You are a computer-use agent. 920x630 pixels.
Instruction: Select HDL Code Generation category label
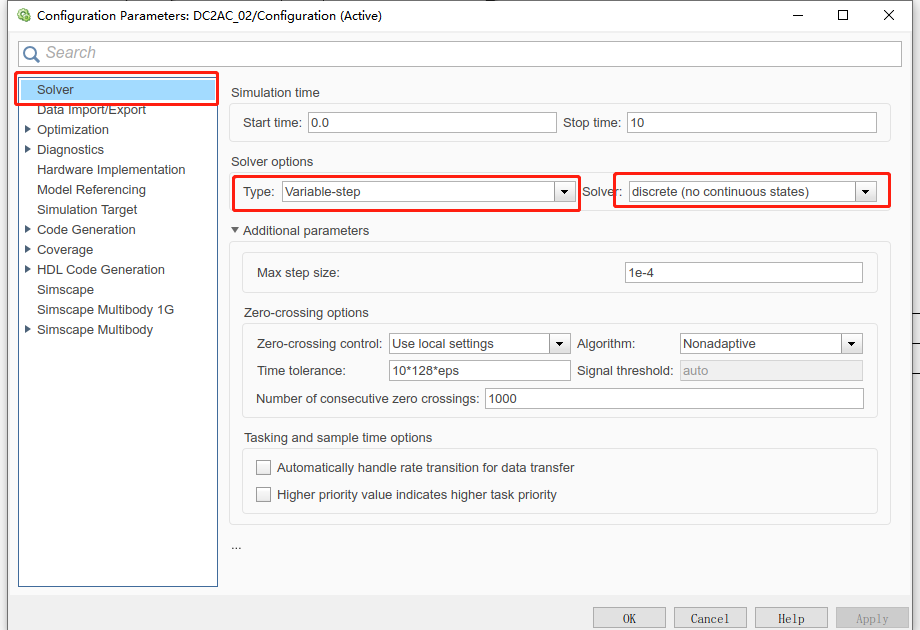(x=100, y=269)
